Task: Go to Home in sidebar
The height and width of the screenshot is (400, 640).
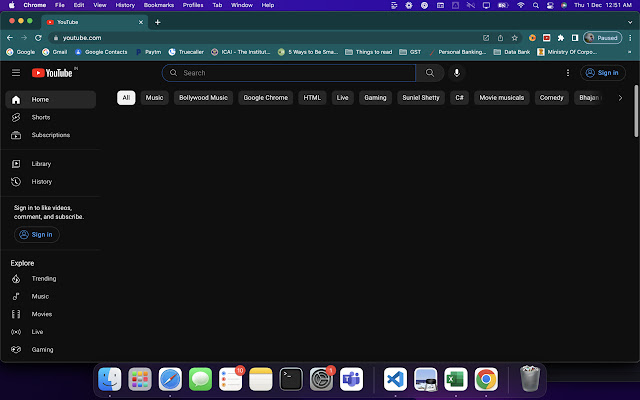Action: 51,100
